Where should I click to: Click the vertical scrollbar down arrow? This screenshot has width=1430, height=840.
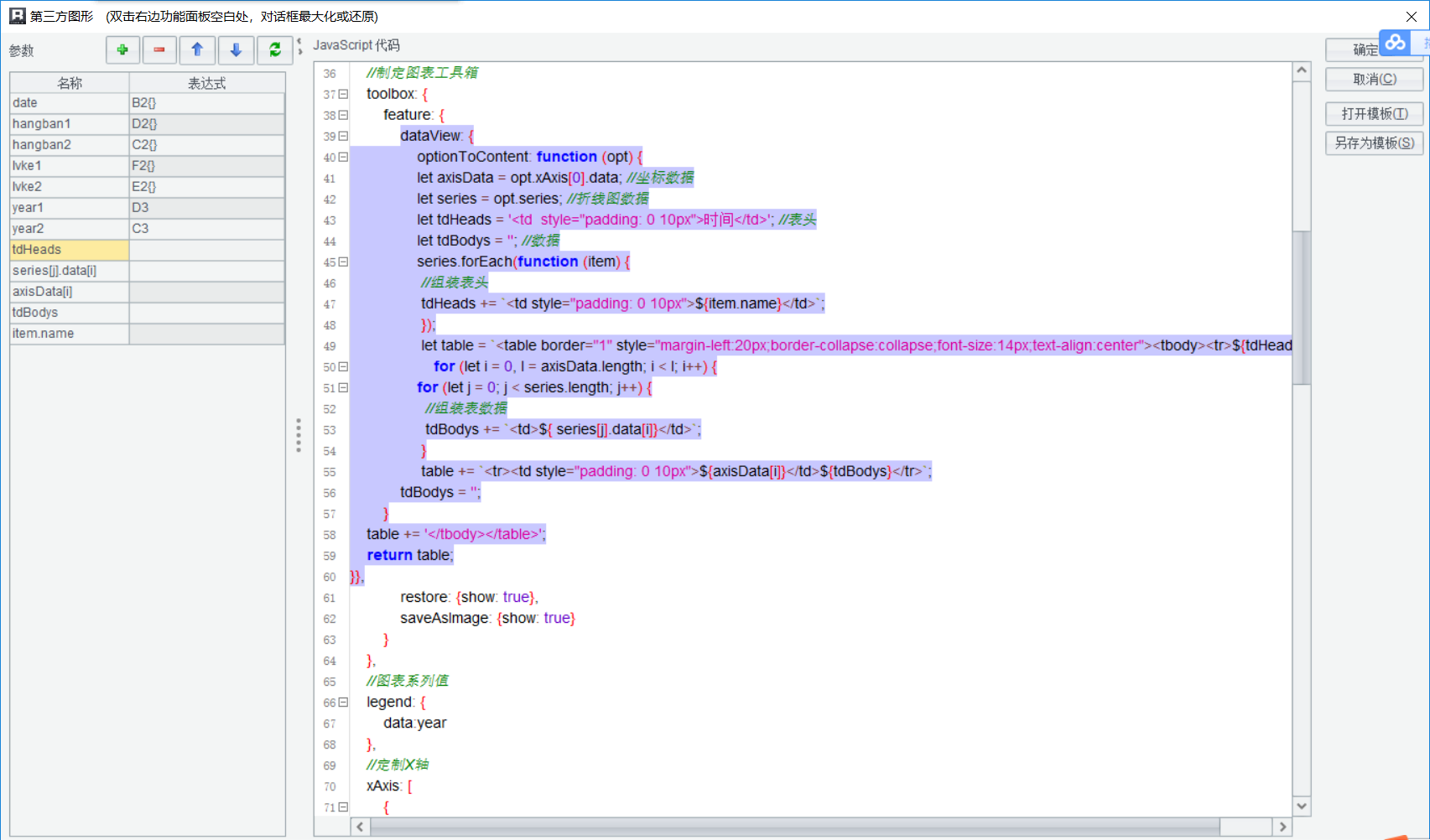(x=1302, y=806)
